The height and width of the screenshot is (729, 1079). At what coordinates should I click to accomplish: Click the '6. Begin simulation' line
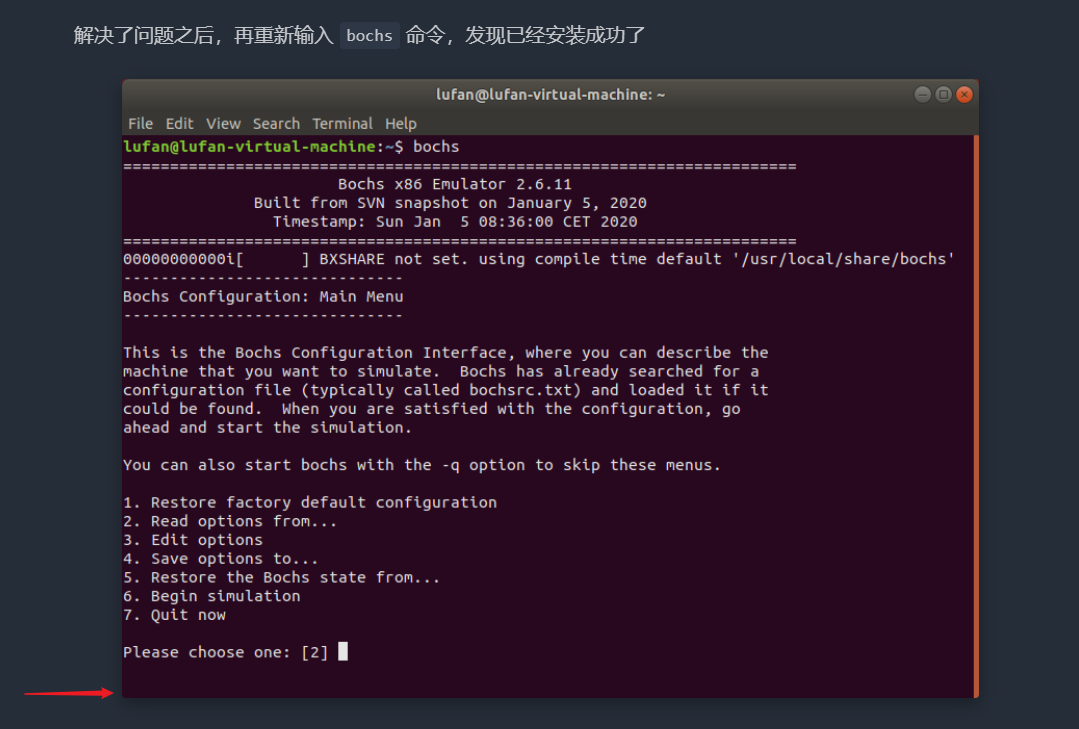pyautogui.click(x=211, y=596)
